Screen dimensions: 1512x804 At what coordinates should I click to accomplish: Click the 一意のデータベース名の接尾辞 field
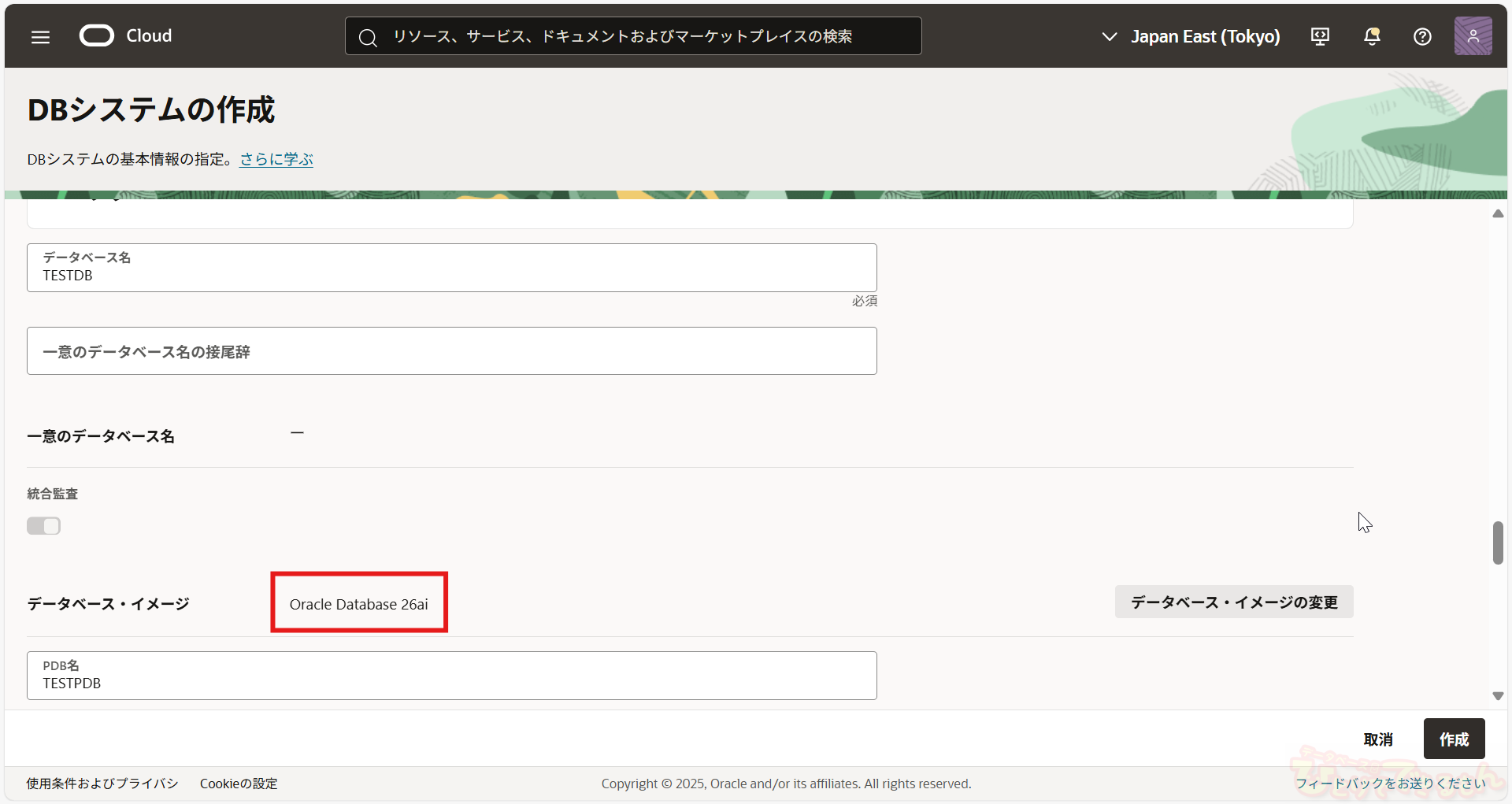click(x=451, y=351)
